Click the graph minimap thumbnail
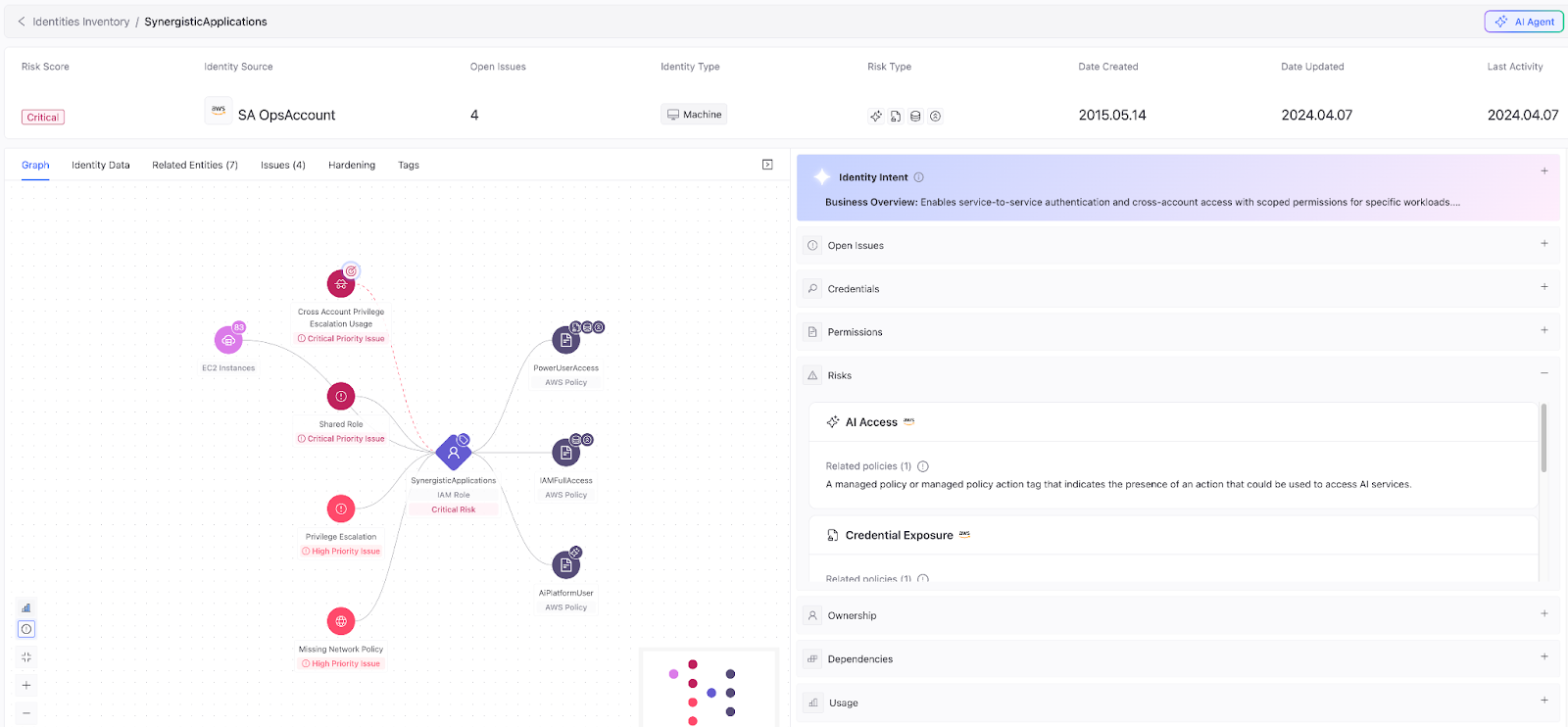 [x=709, y=688]
